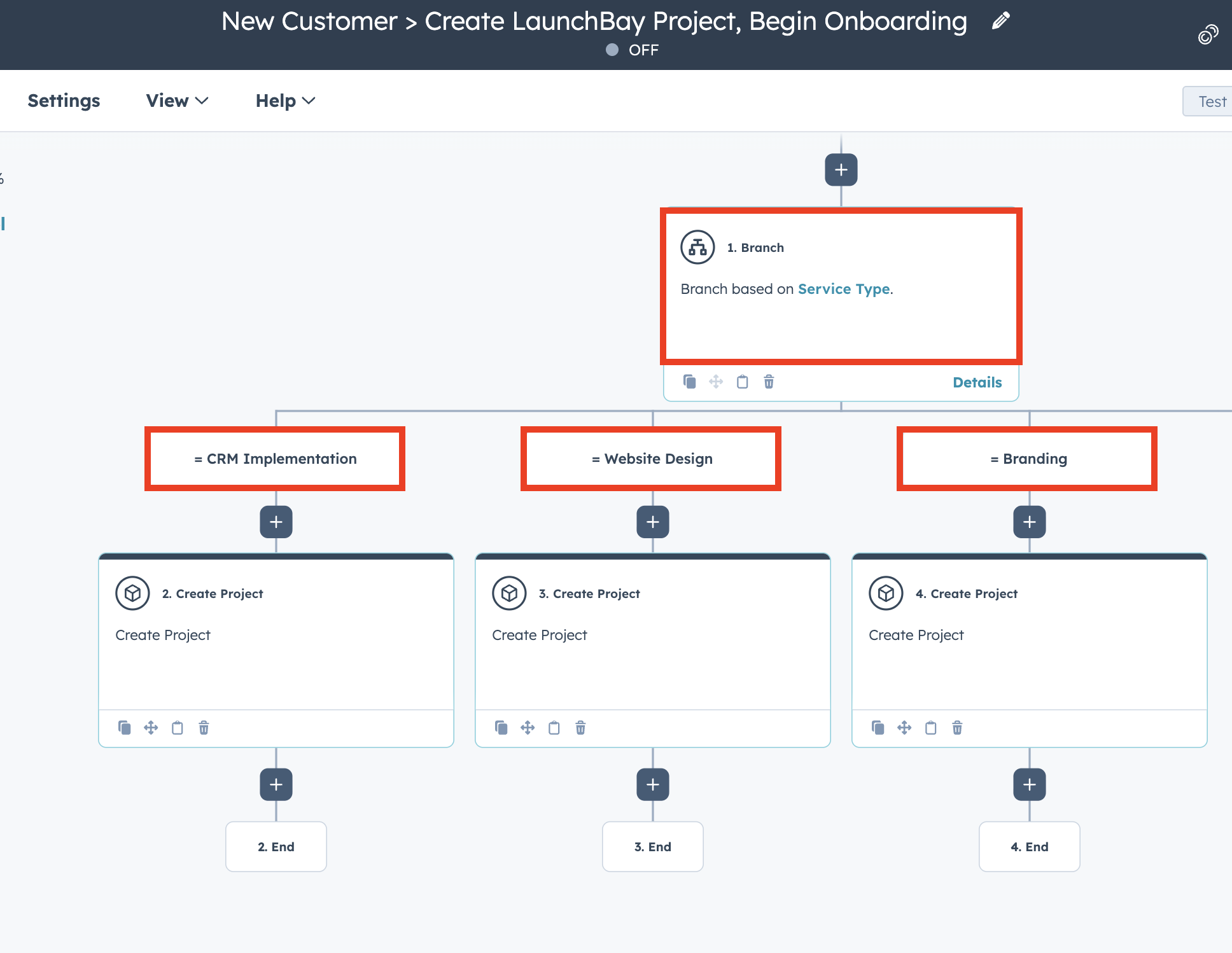Open the Branch Details link

[977, 382]
